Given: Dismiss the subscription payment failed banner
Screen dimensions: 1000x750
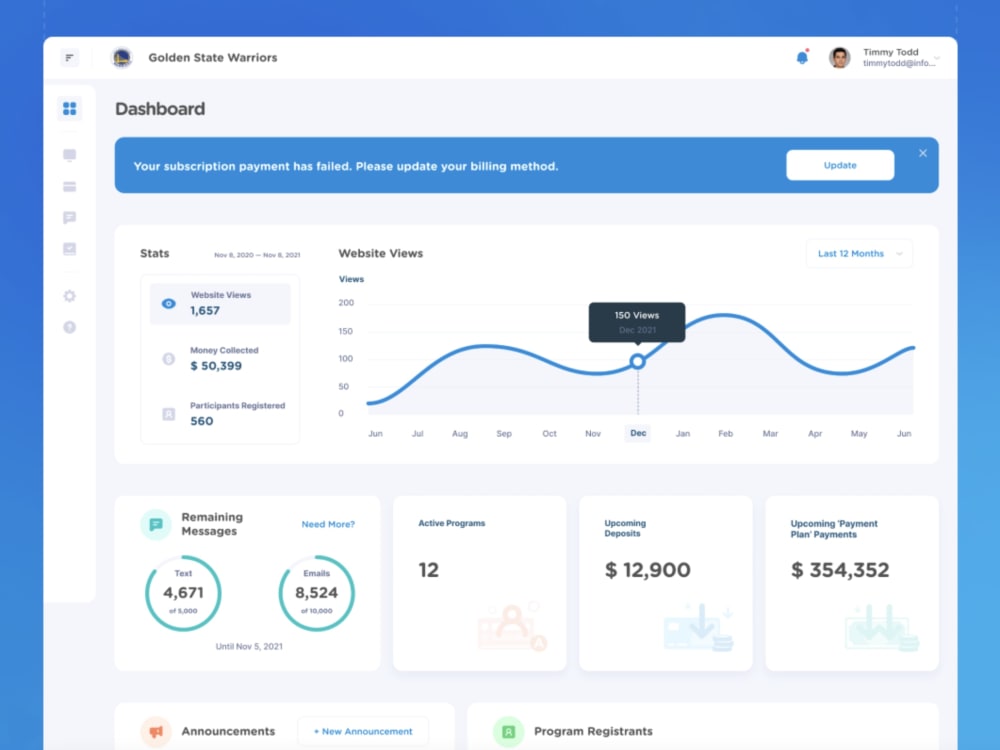Looking at the screenshot, I should 923,153.
